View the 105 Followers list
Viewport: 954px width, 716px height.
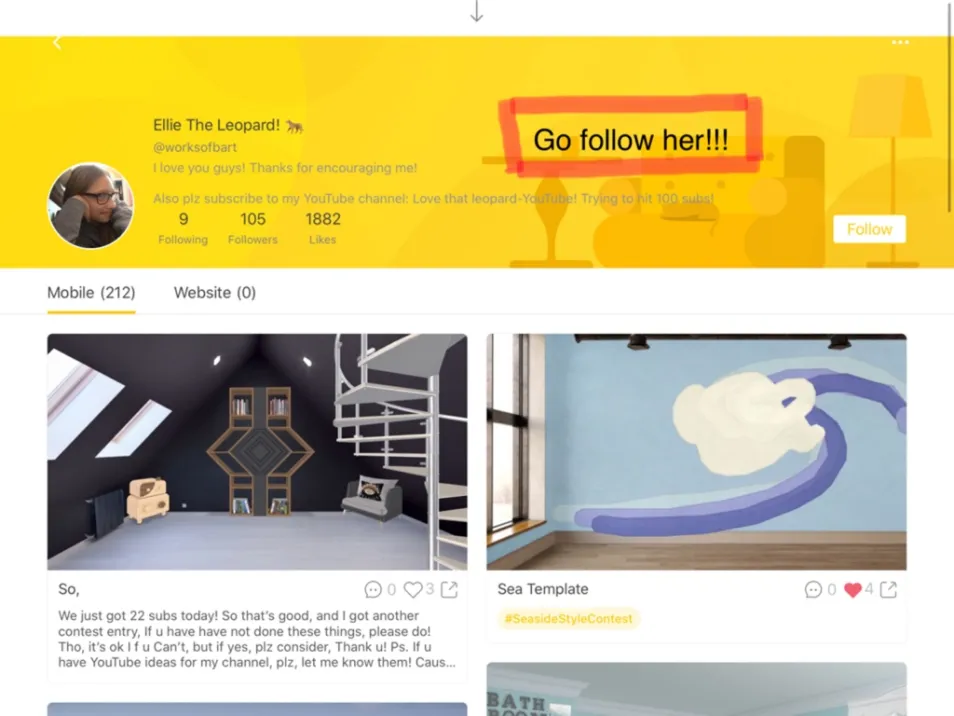tap(252, 228)
